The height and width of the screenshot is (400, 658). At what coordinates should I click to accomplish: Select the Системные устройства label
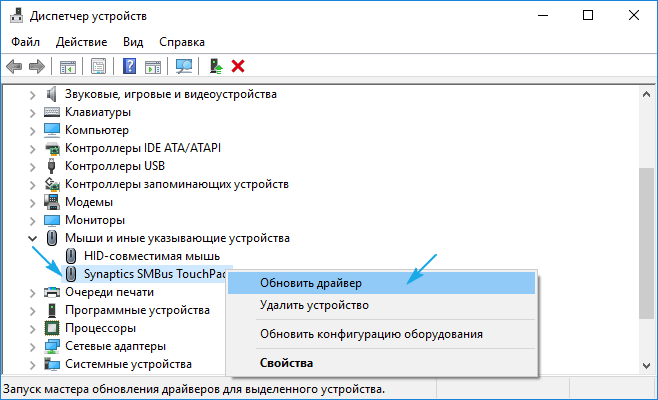coord(128,364)
